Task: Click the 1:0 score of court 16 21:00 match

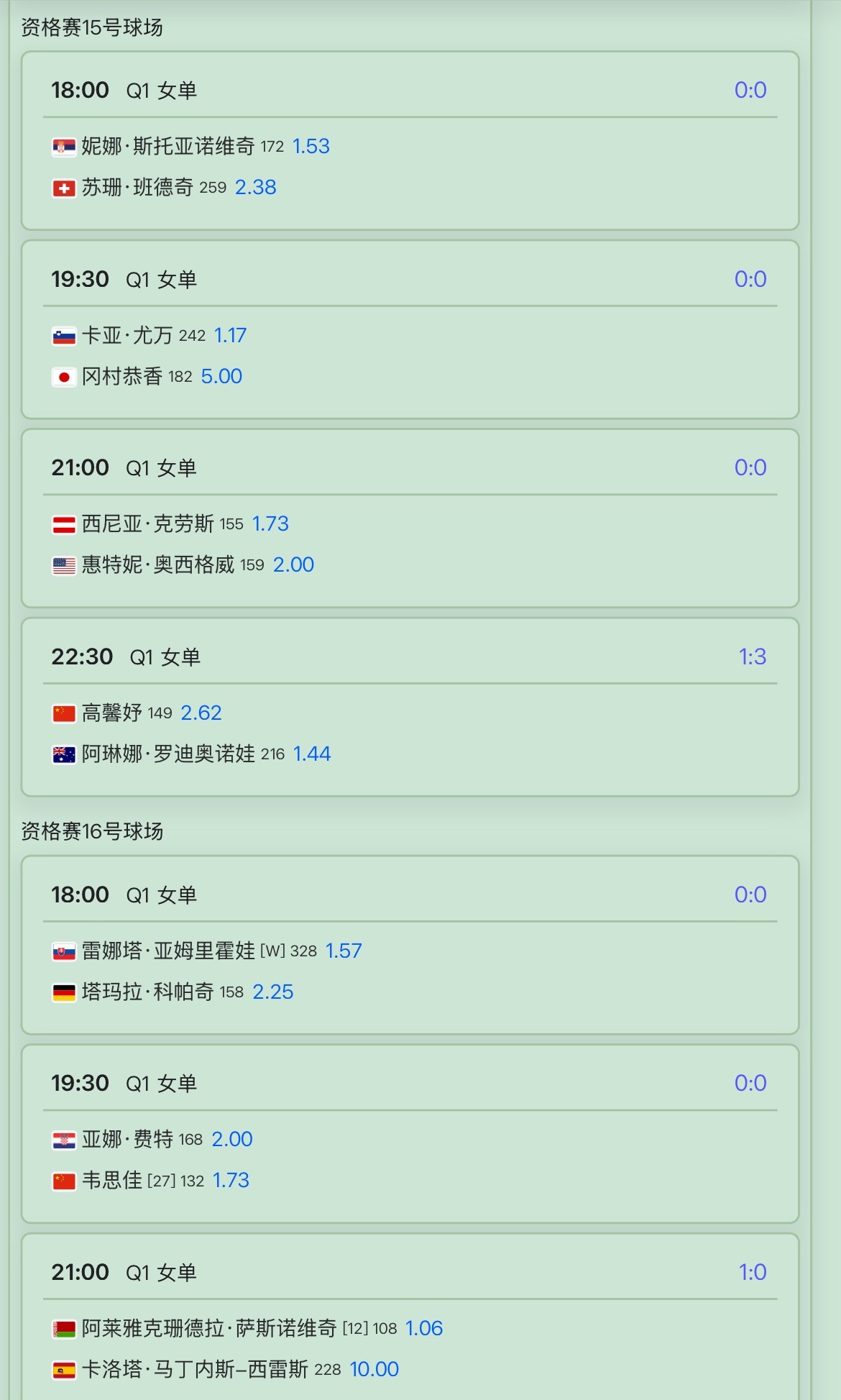Action: pos(752,1273)
